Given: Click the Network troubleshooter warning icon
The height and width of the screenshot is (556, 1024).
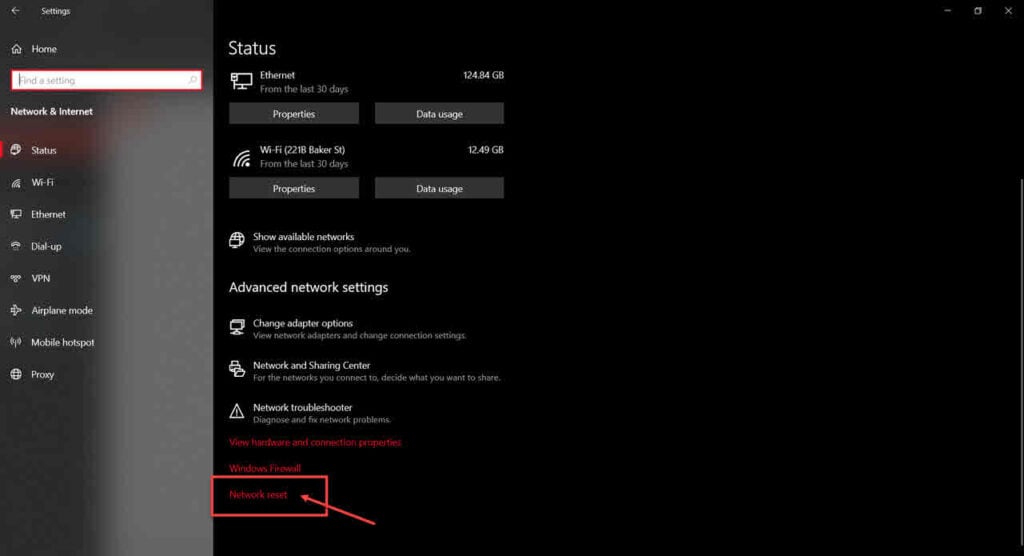Looking at the screenshot, I should pos(236,412).
